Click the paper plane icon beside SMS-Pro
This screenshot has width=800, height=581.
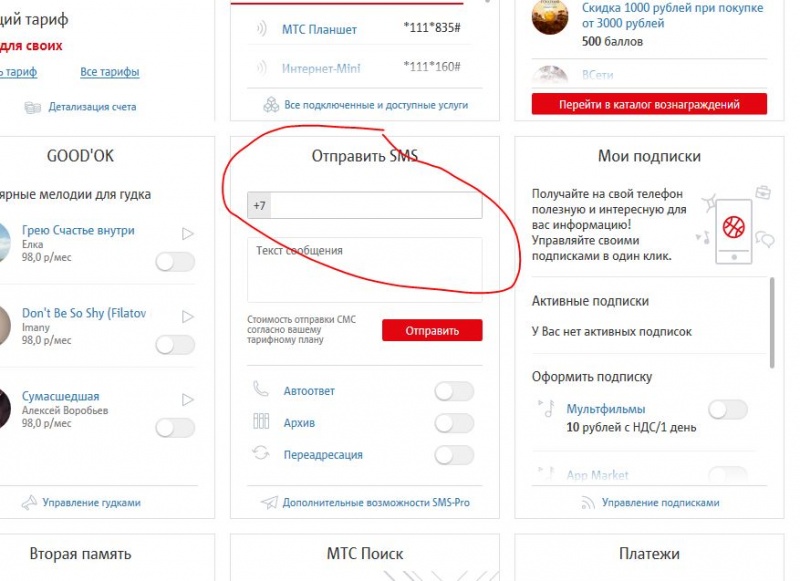(x=269, y=502)
